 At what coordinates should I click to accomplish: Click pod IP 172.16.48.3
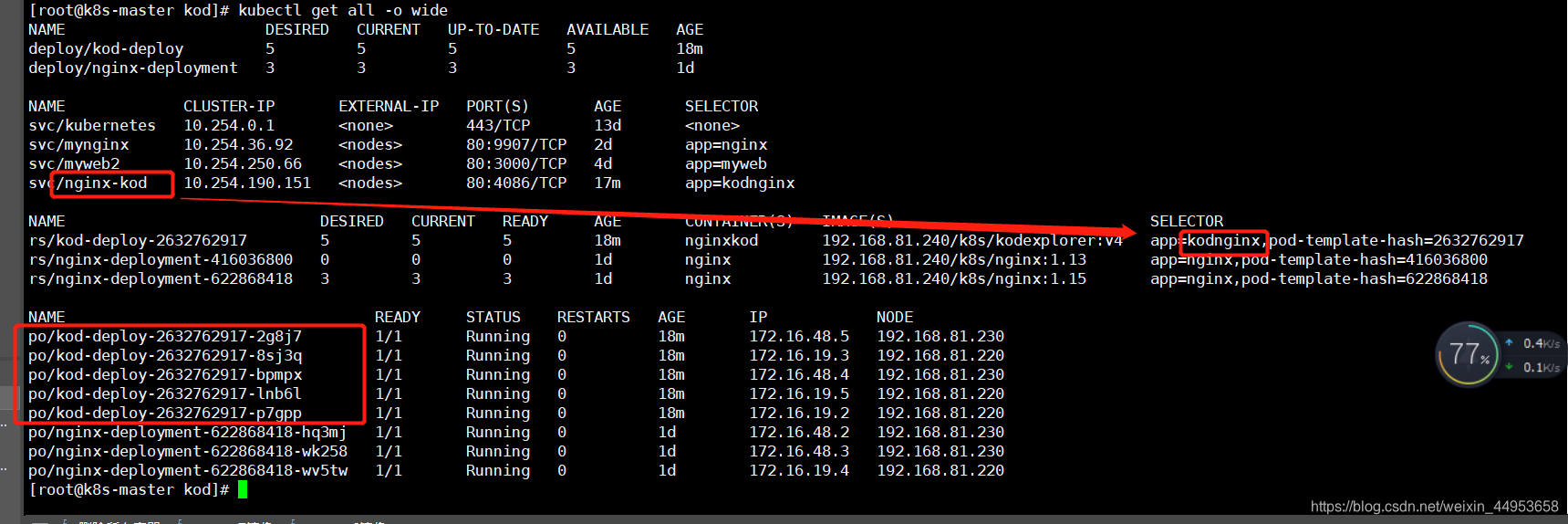[799, 451]
